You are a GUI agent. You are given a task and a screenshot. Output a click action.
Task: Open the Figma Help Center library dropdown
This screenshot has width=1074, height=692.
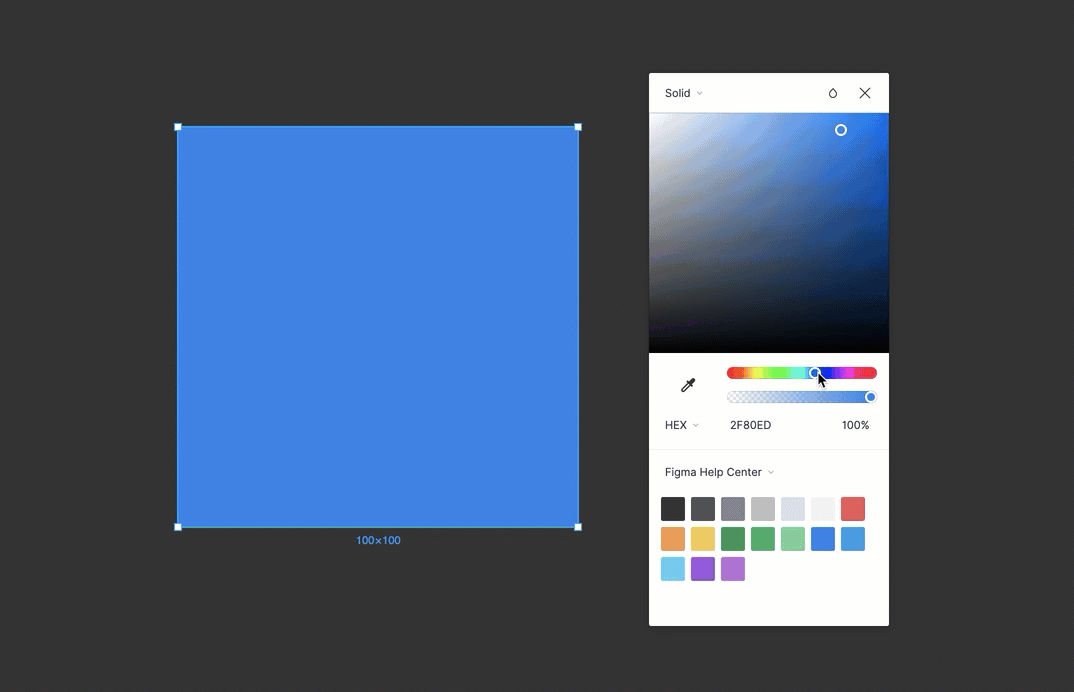point(719,472)
